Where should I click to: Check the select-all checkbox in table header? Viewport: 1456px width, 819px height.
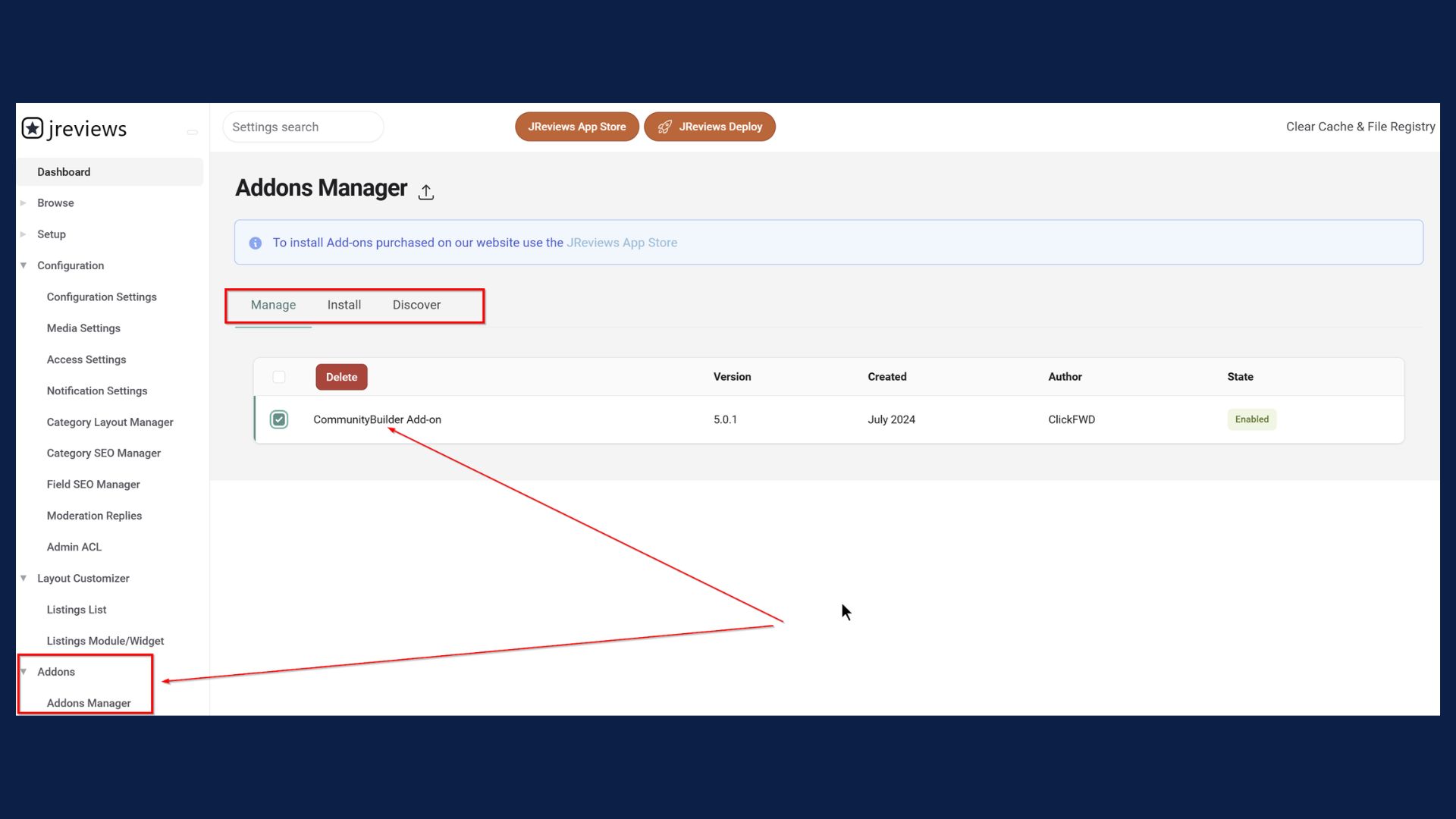pos(279,377)
